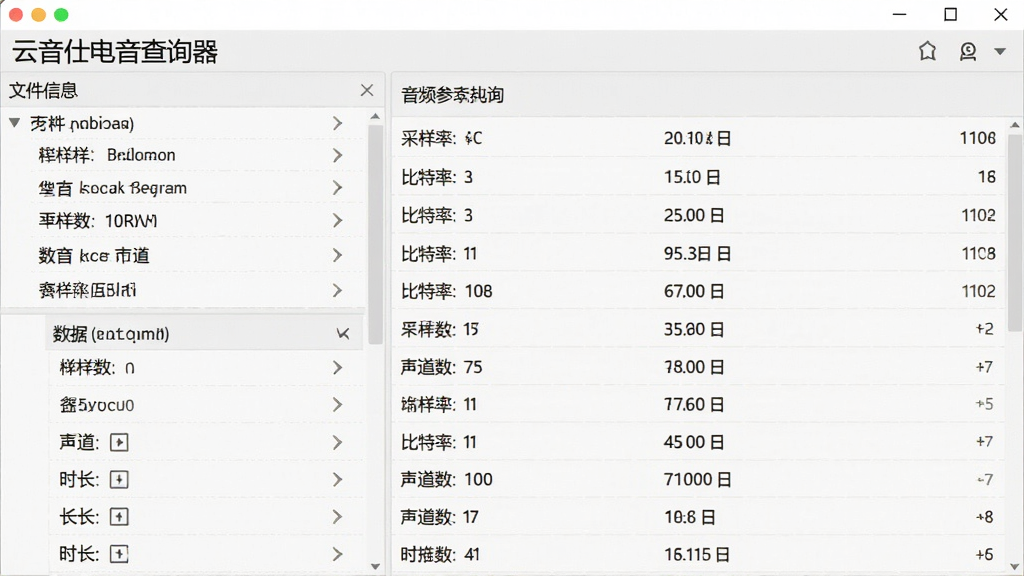Viewport: 1024px width, 576px height.
Task: Expand the Brilomon row chevron
Action: (337, 155)
